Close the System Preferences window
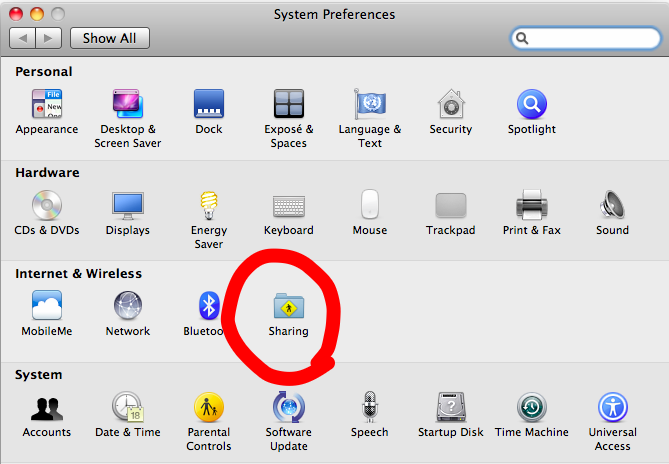 click(16, 14)
